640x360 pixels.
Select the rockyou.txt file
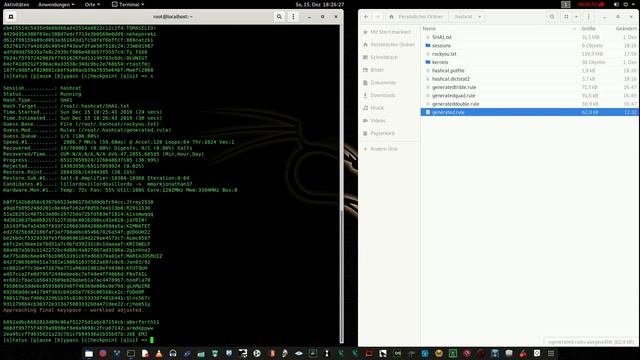[x=529, y=54]
